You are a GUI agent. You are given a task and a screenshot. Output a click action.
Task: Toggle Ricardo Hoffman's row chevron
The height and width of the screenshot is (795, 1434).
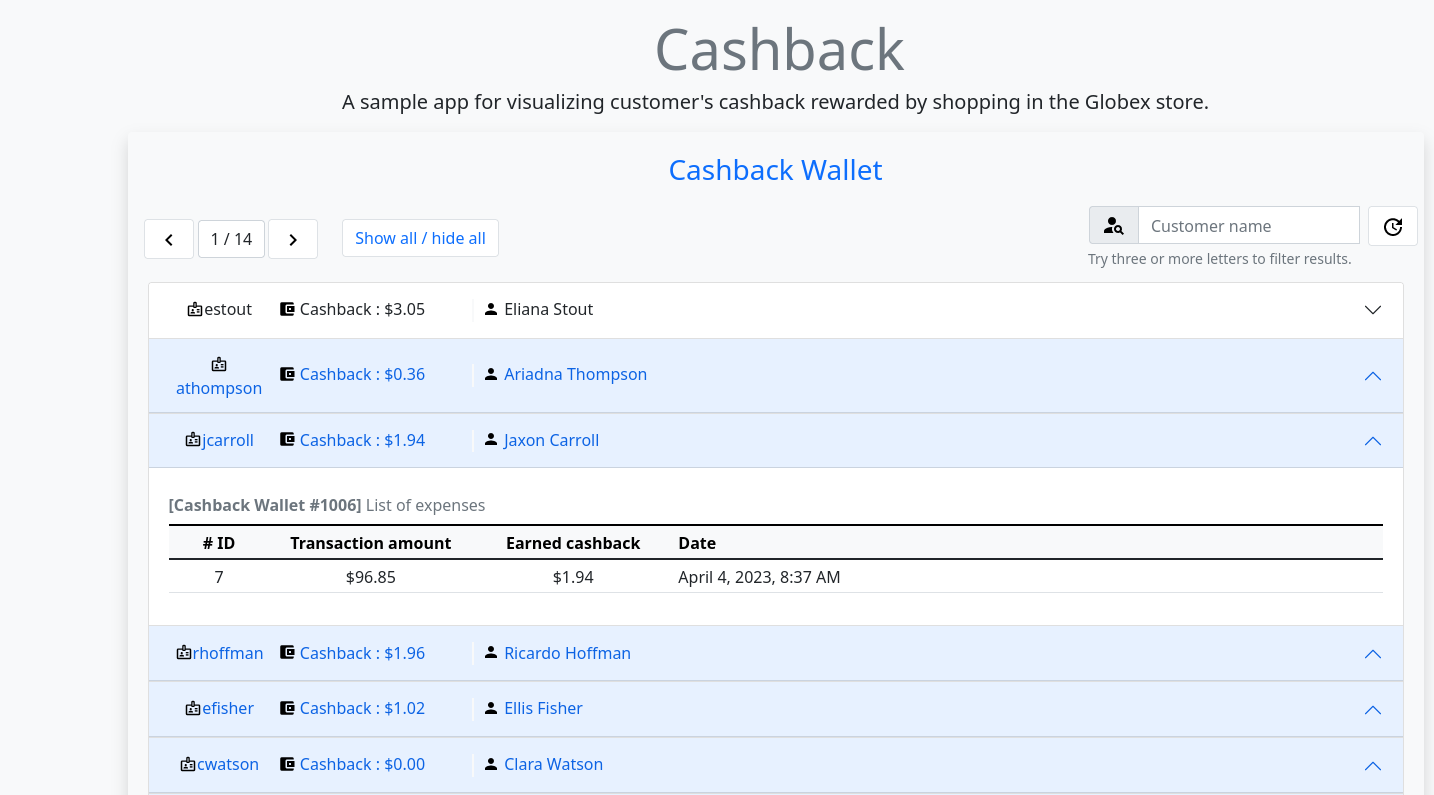(x=1373, y=654)
